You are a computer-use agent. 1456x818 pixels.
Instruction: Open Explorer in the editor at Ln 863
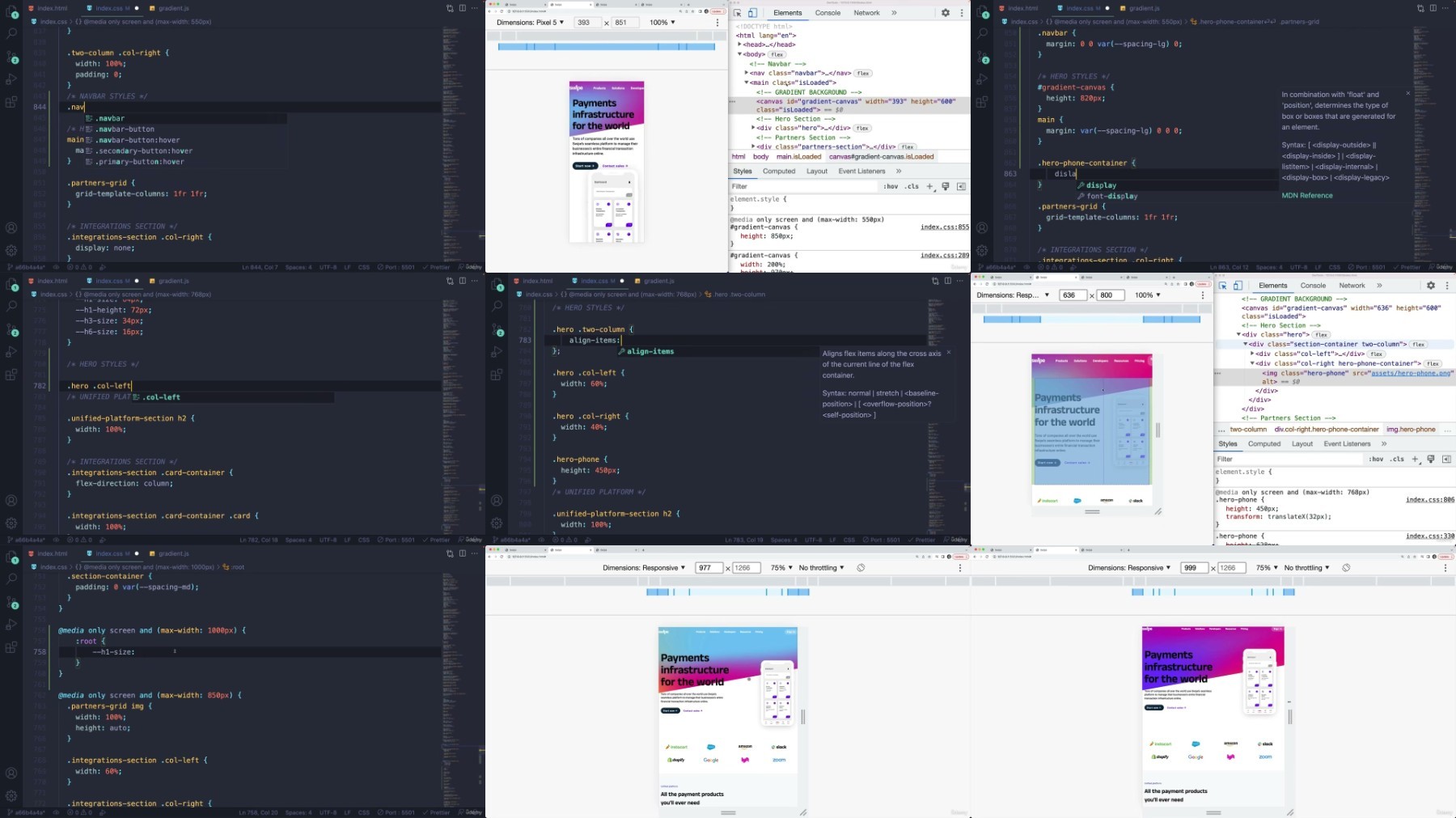coord(982,11)
